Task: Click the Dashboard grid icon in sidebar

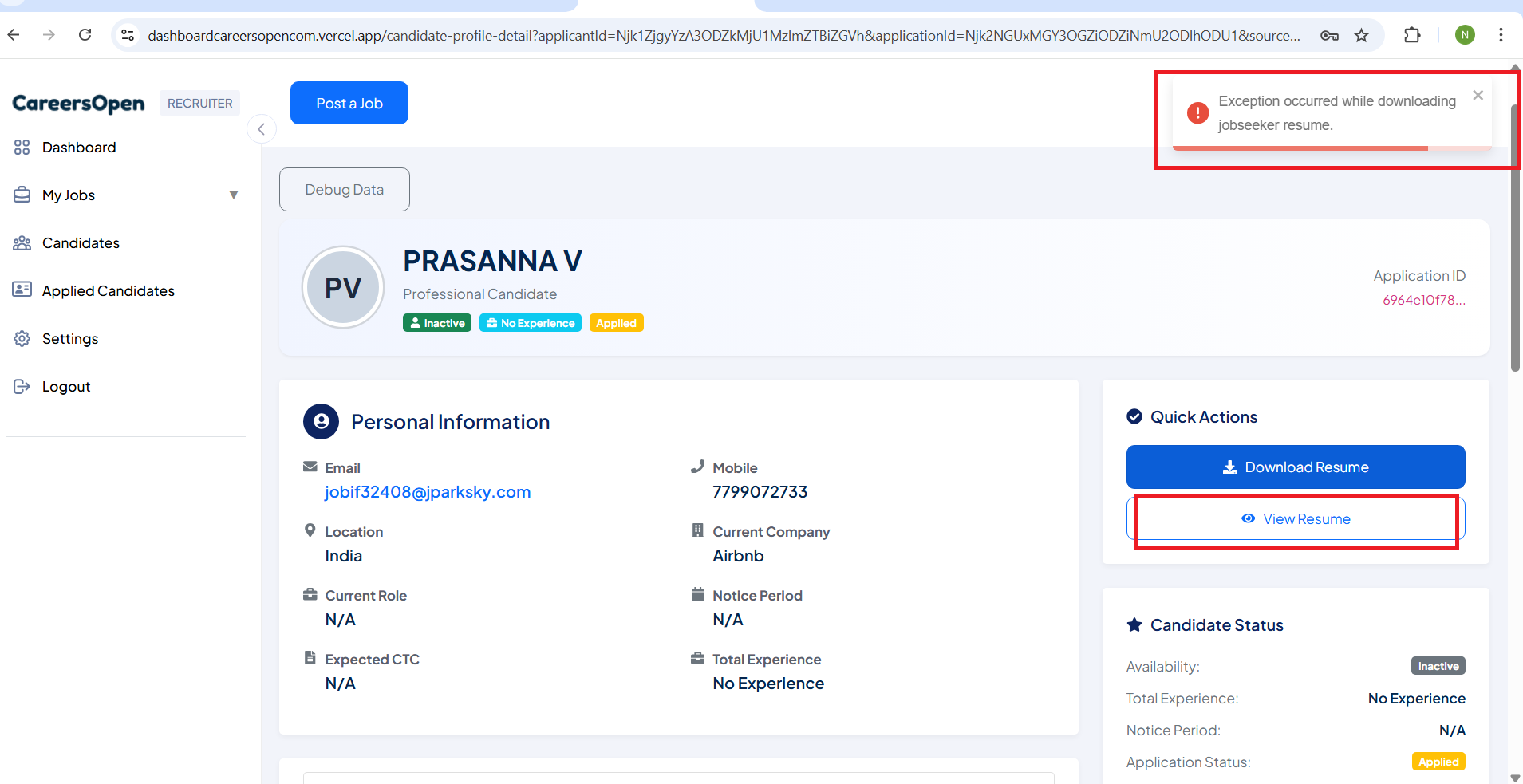Action: pos(22,148)
